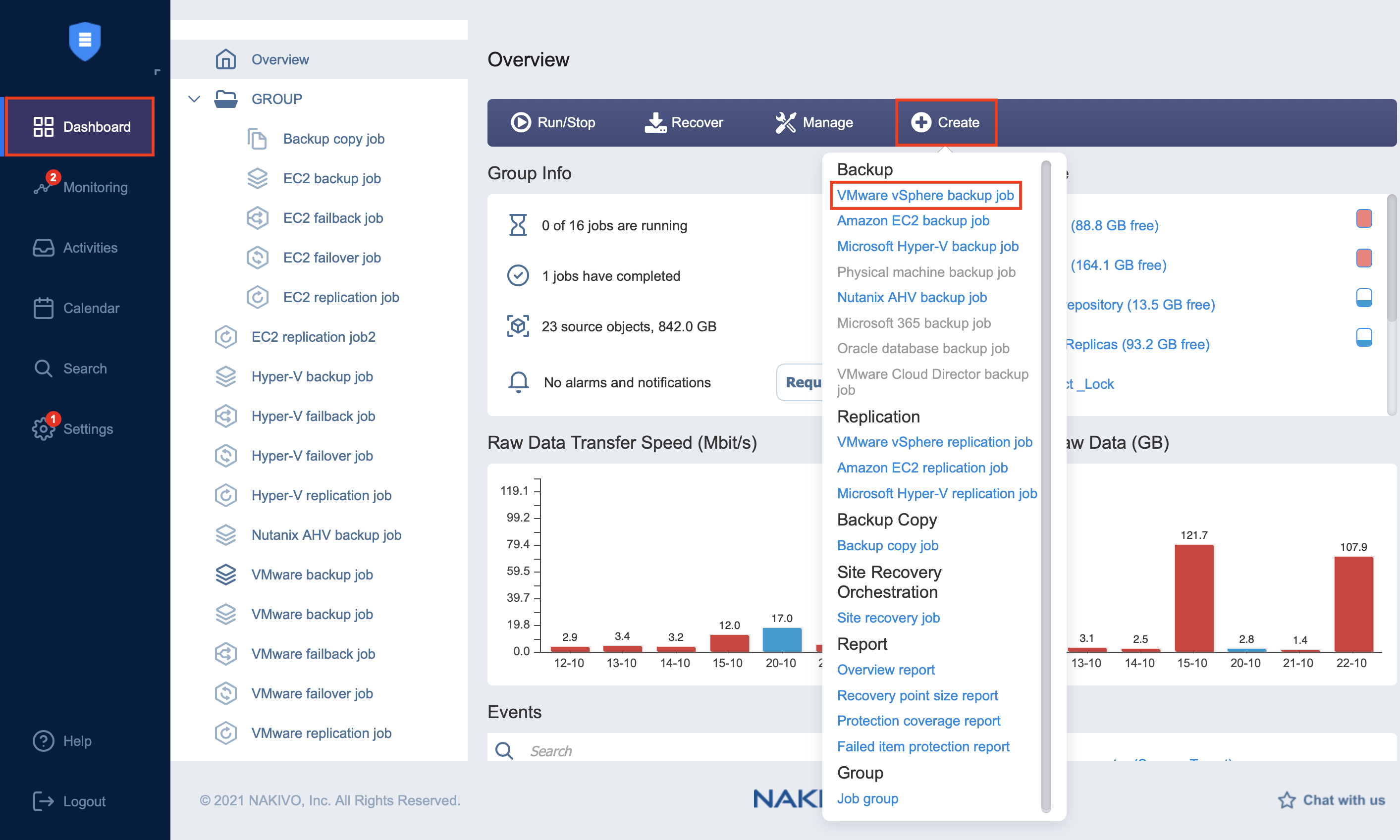
Task: Click the red indicator beside 88.8 GB free
Action: coord(1363,218)
